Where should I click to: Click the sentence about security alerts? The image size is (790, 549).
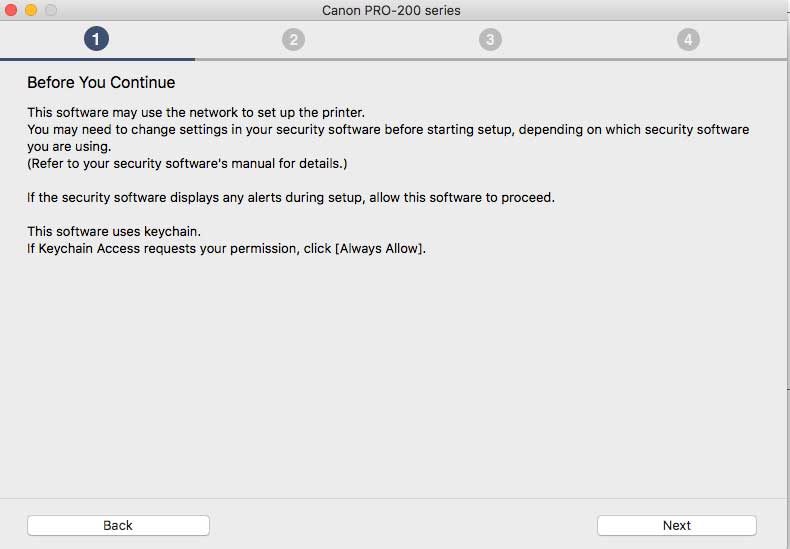coord(291,197)
